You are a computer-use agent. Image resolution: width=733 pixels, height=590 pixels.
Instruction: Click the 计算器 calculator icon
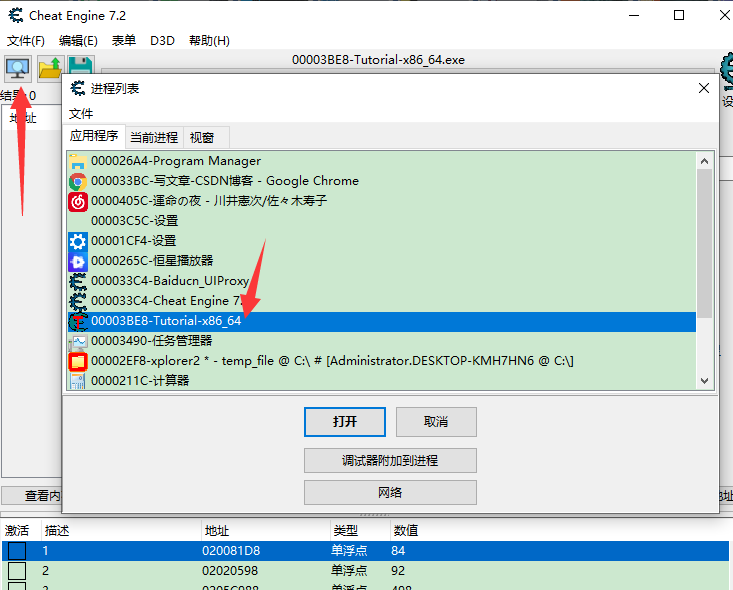click(78, 381)
